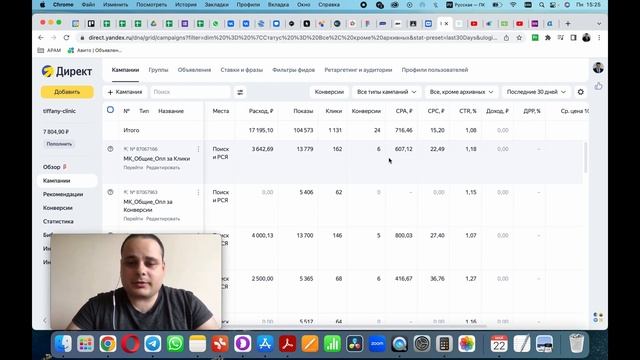Click Пополнить under account balance
The height and width of the screenshot is (360, 640).
[59, 144]
